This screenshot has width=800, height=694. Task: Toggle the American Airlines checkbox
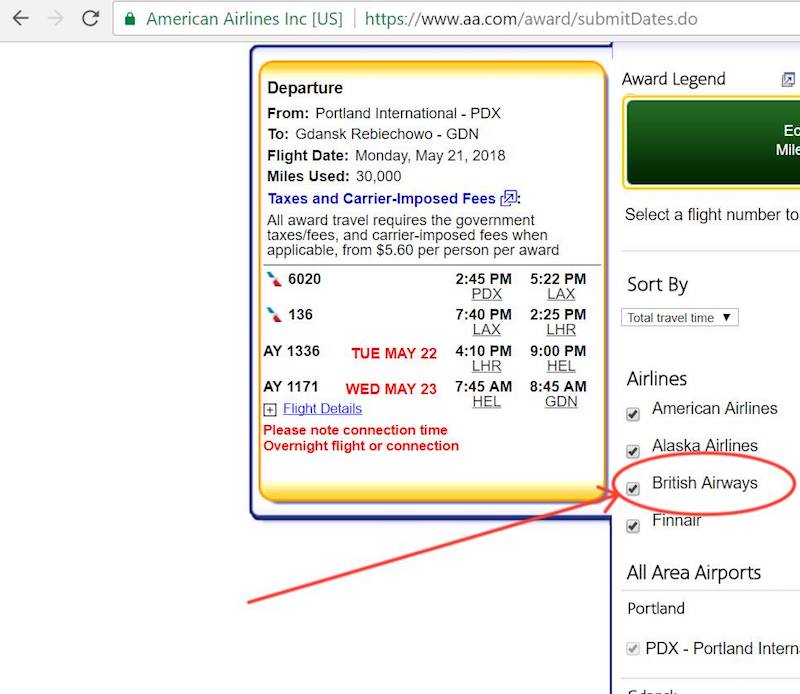pos(633,414)
